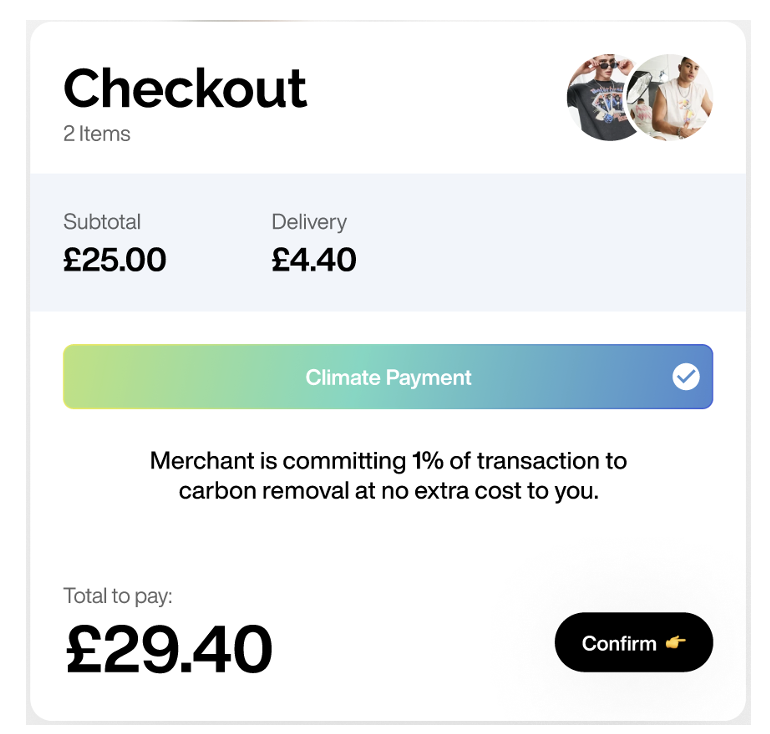Viewport: 770px width, 734px height.
Task: Click the pointing hand emoji on Confirm
Action: pyautogui.click(x=676, y=643)
